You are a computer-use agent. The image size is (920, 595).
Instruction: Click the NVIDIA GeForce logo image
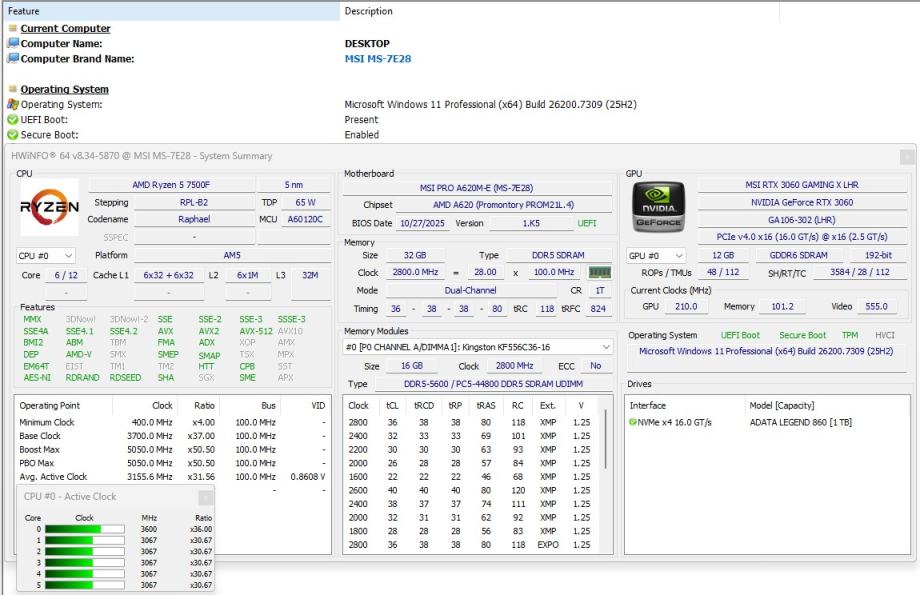658,207
